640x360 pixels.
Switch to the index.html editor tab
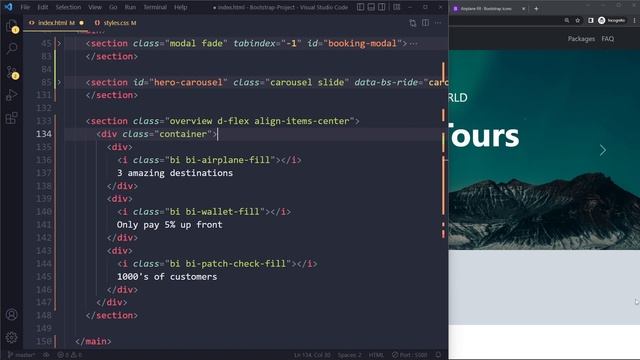[56, 23]
